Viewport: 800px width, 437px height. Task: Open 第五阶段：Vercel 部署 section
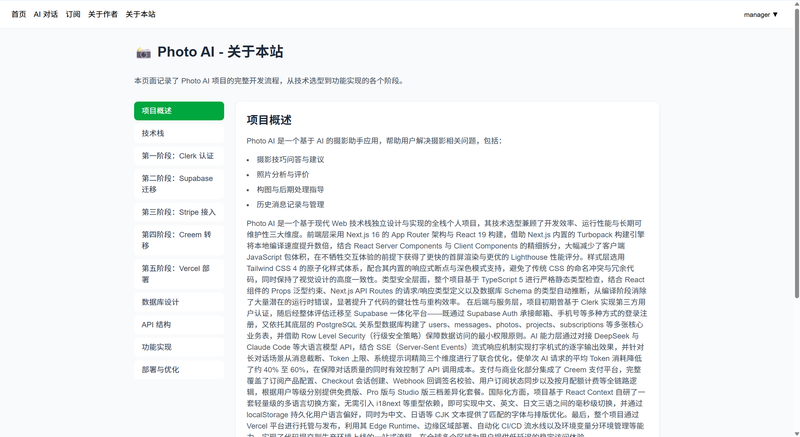tap(179, 274)
